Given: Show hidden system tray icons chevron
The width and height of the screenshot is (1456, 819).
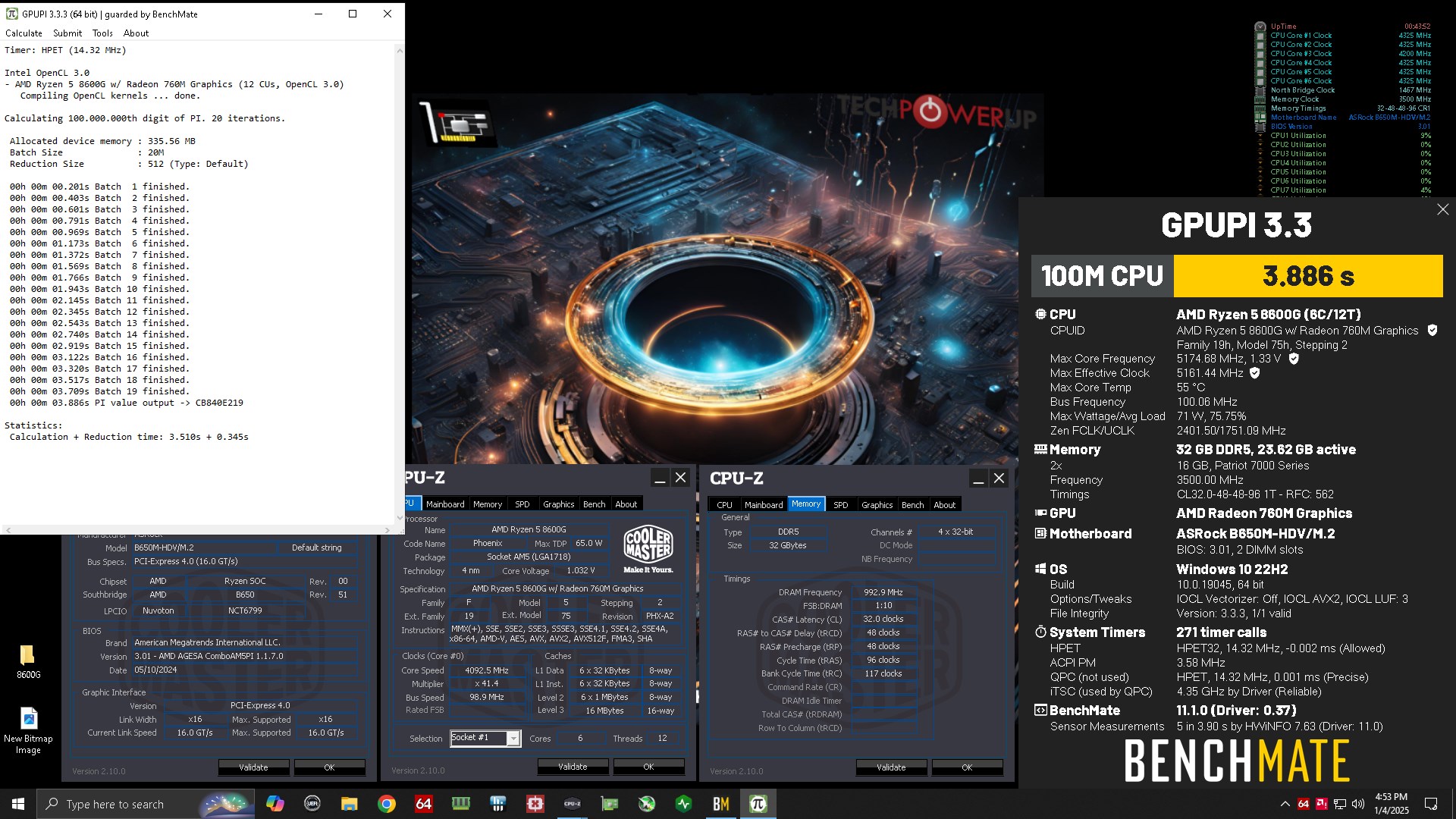Looking at the screenshot, I should [x=1285, y=804].
